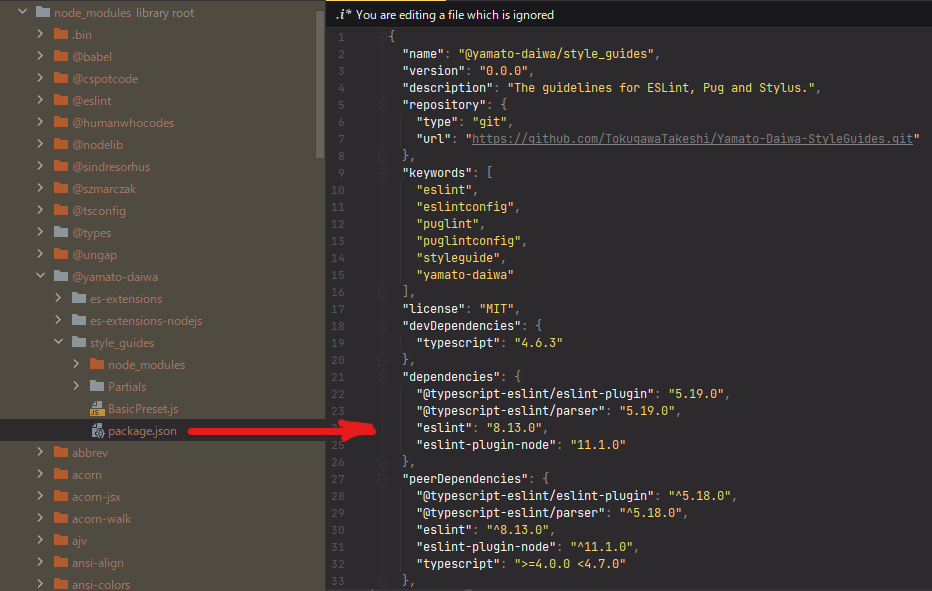Screen dimensions: 932x591
Task: Click the BasicPreset.js JavaScript file icon
Action: tap(97, 408)
